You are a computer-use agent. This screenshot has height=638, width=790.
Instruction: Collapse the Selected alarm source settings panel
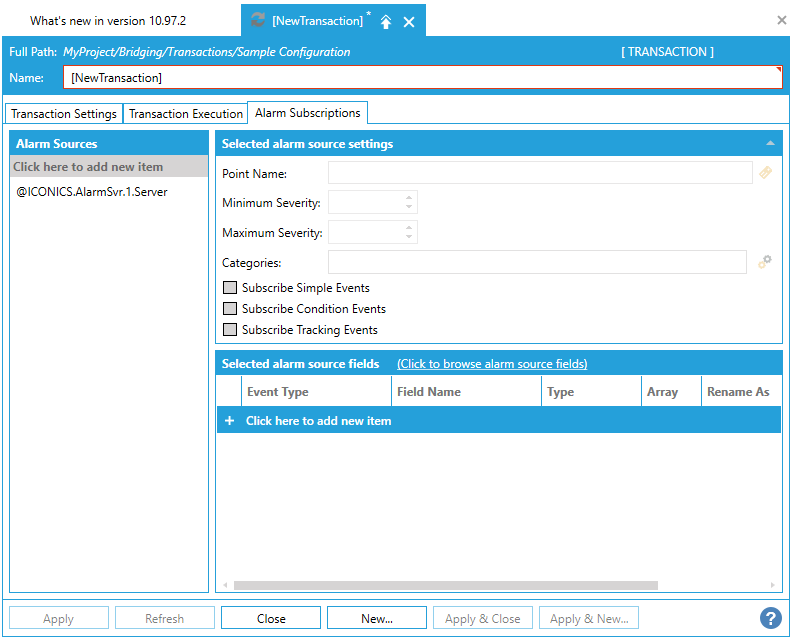769,144
